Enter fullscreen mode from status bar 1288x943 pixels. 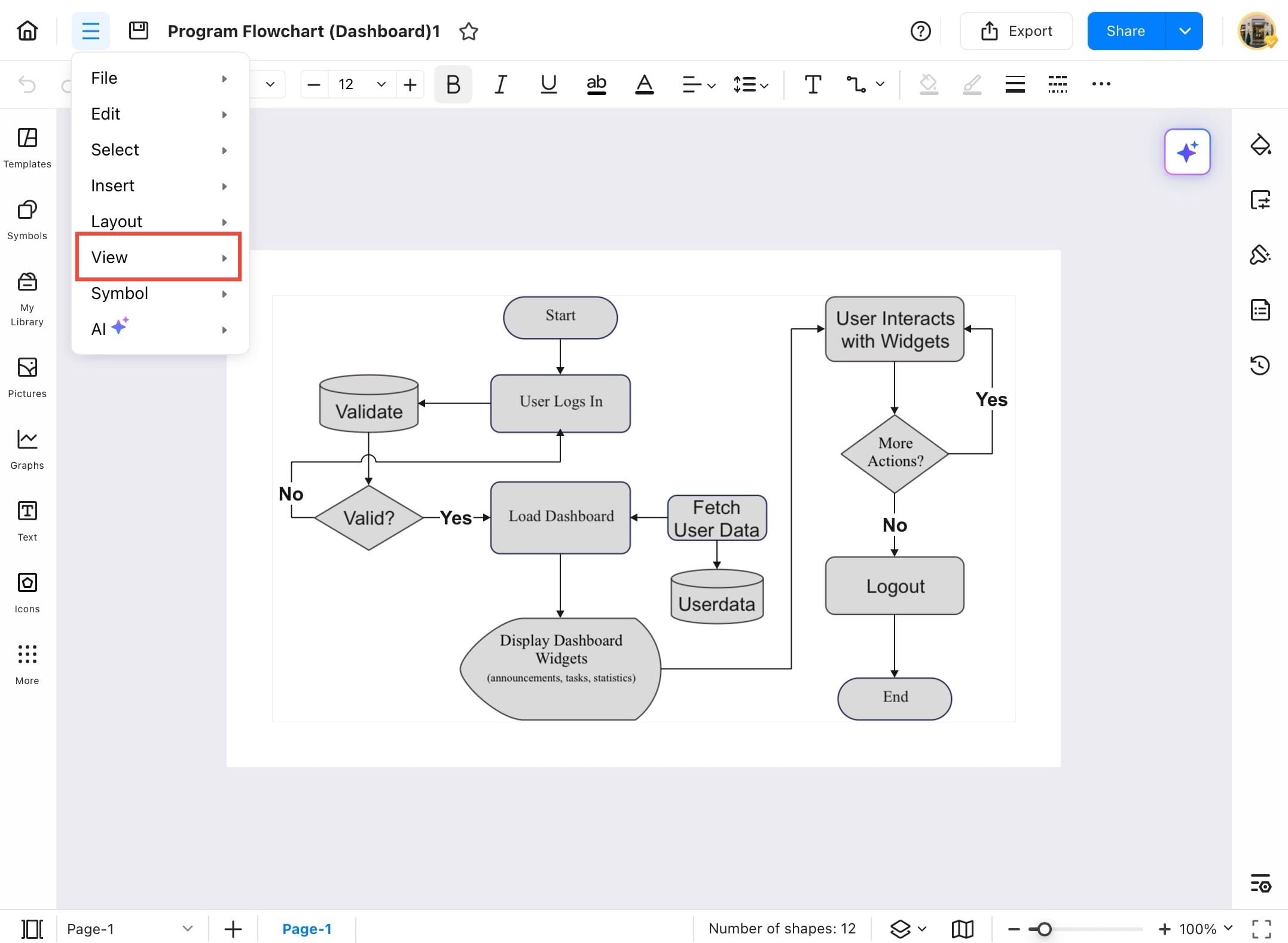click(1261, 929)
